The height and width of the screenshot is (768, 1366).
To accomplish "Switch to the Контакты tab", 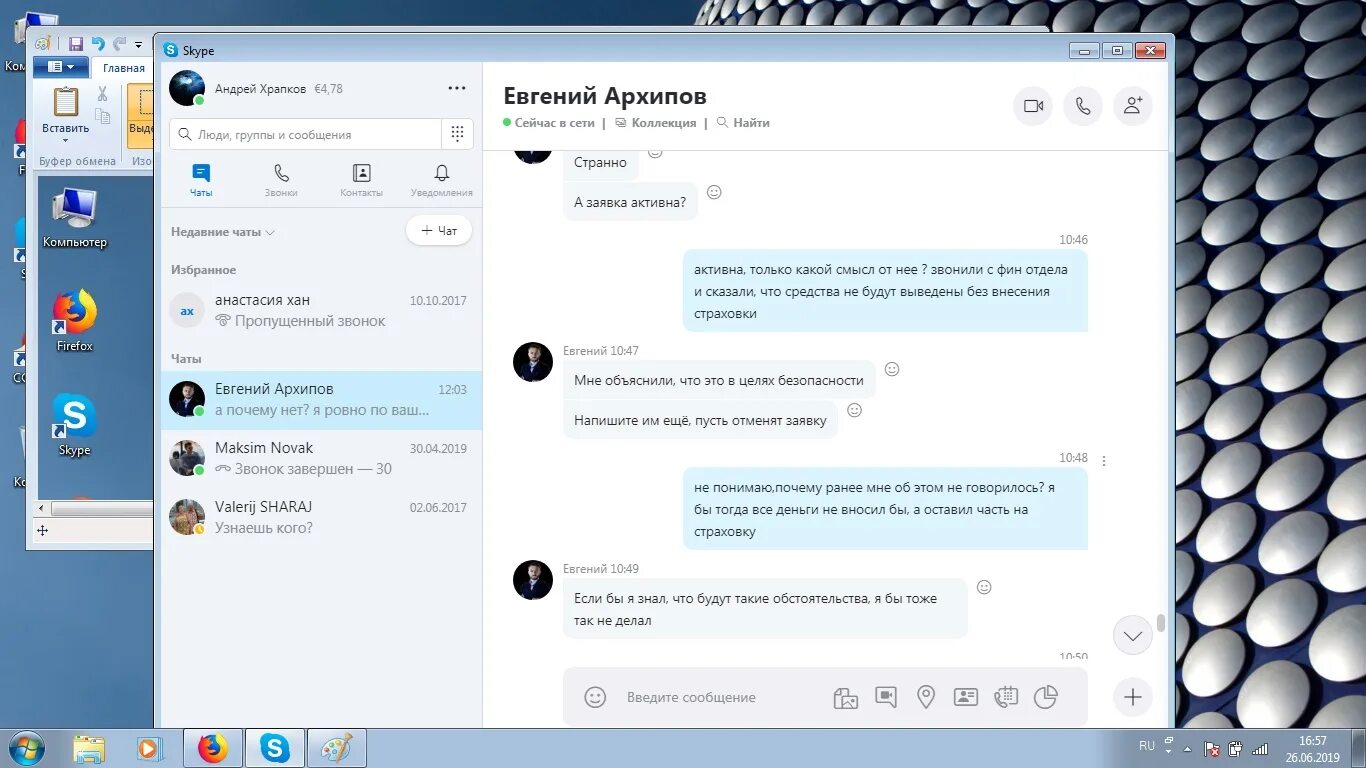I will (361, 180).
